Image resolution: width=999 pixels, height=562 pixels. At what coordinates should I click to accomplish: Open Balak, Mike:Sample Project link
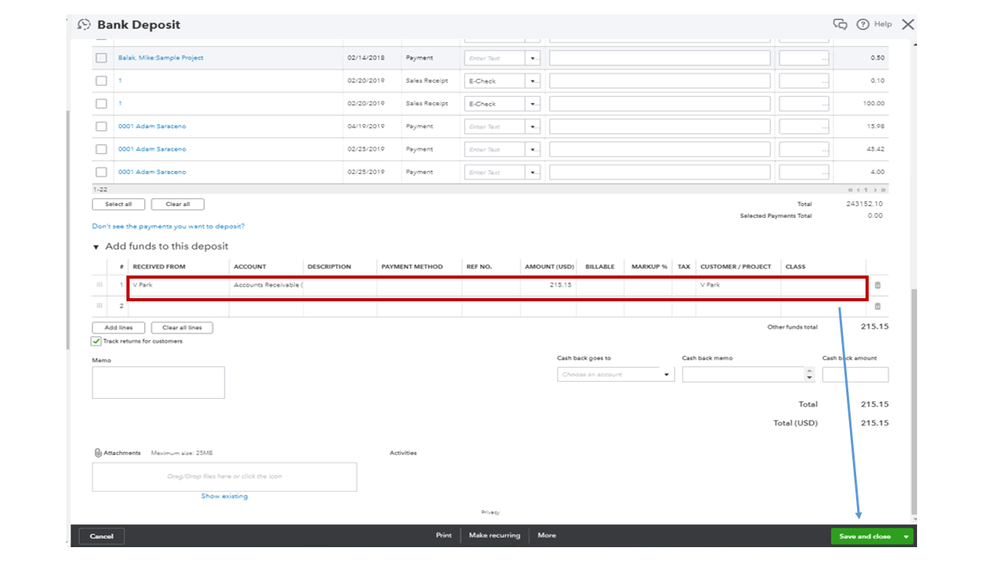[161, 58]
